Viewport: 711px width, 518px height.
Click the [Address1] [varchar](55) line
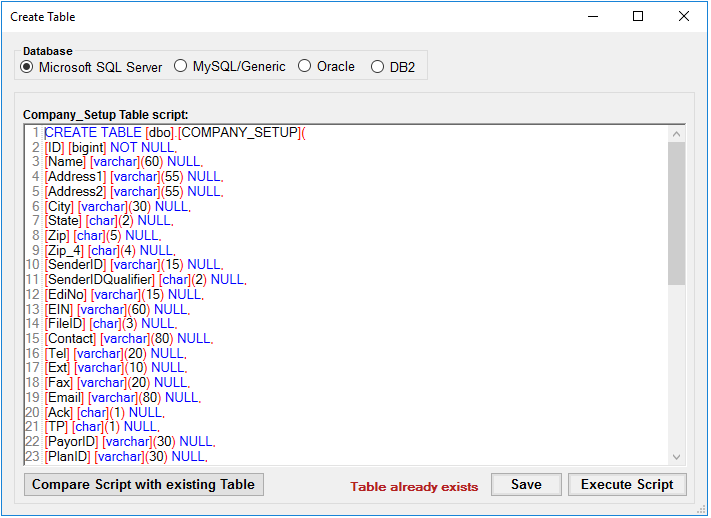[134, 177]
